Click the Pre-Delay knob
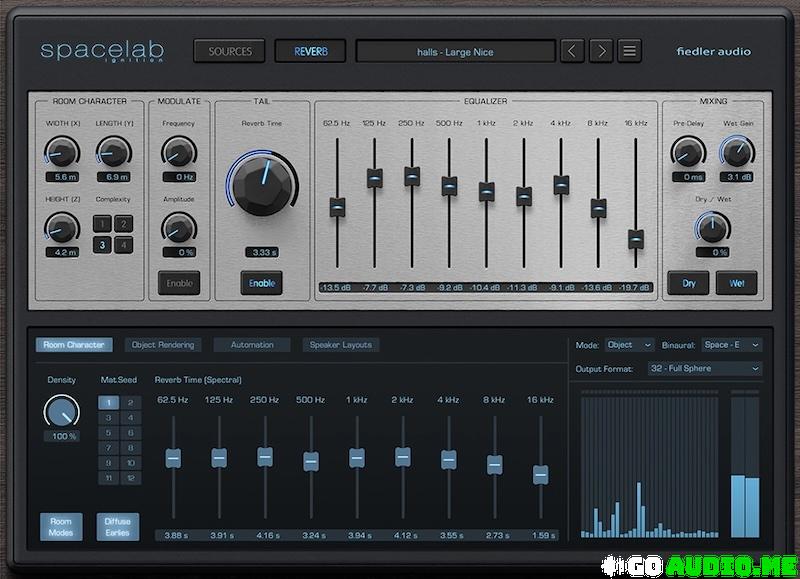800x579 pixels. click(688, 152)
